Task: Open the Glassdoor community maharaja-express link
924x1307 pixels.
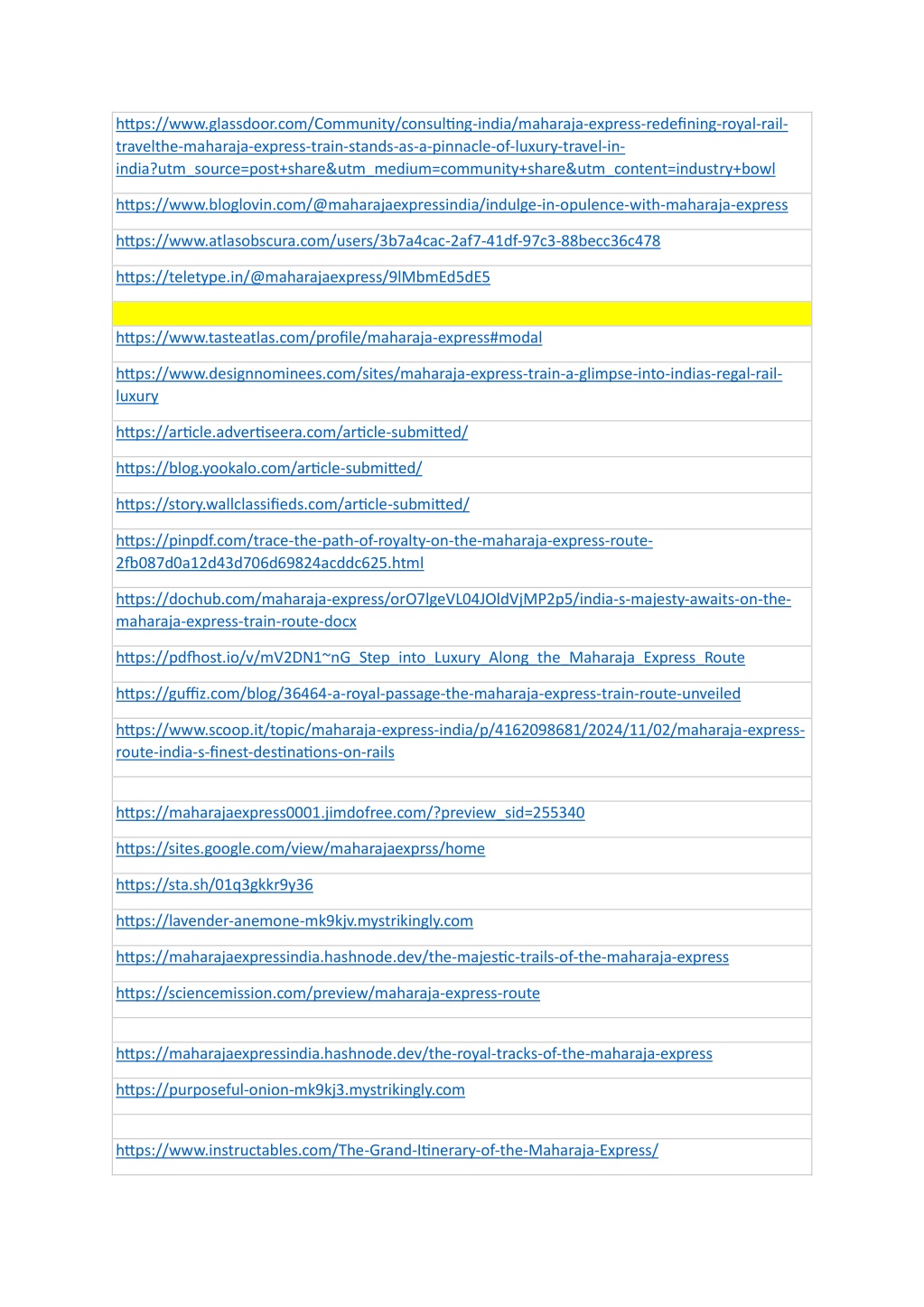Action: [x=452, y=146]
